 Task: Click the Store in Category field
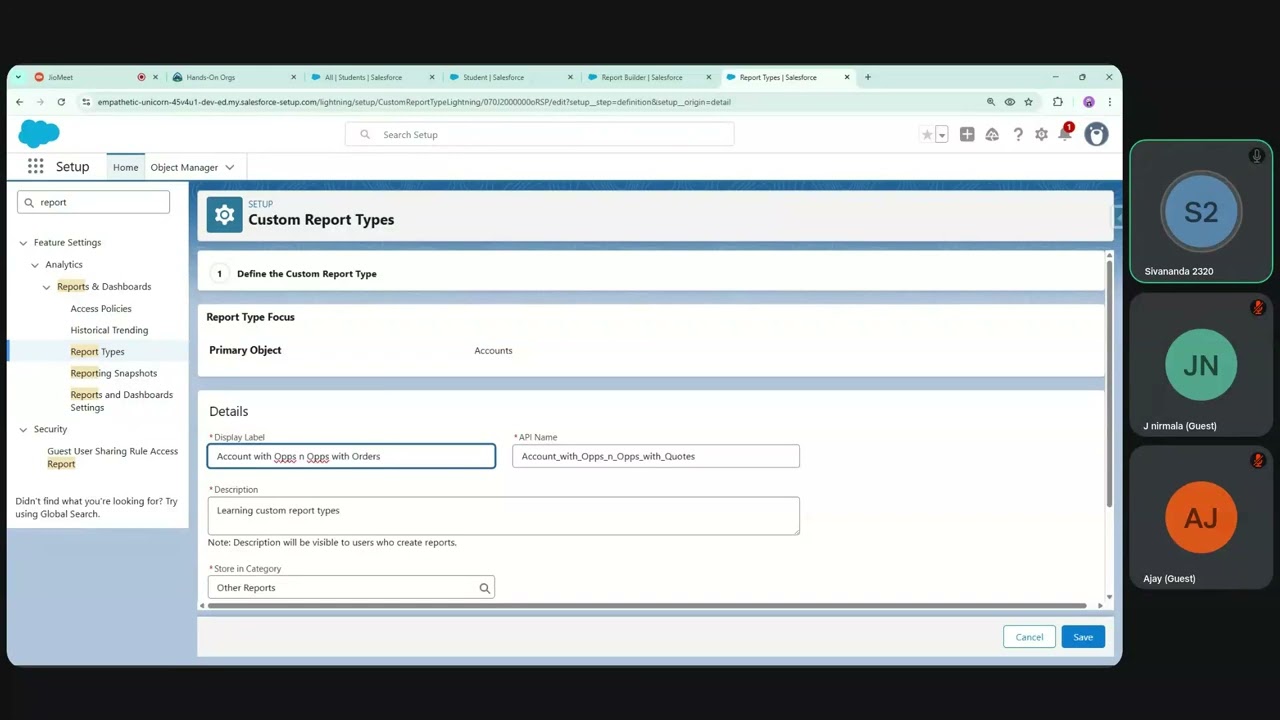click(351, 588)
